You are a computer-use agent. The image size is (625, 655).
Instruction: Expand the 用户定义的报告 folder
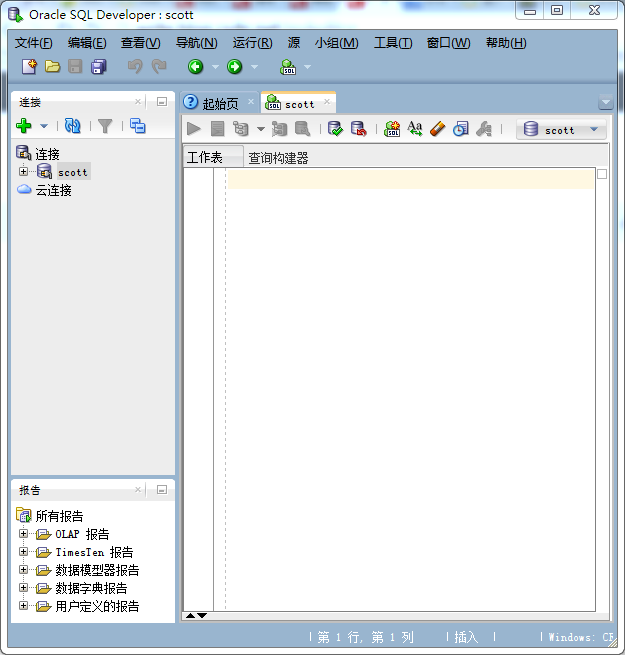(x=23, y=605)
